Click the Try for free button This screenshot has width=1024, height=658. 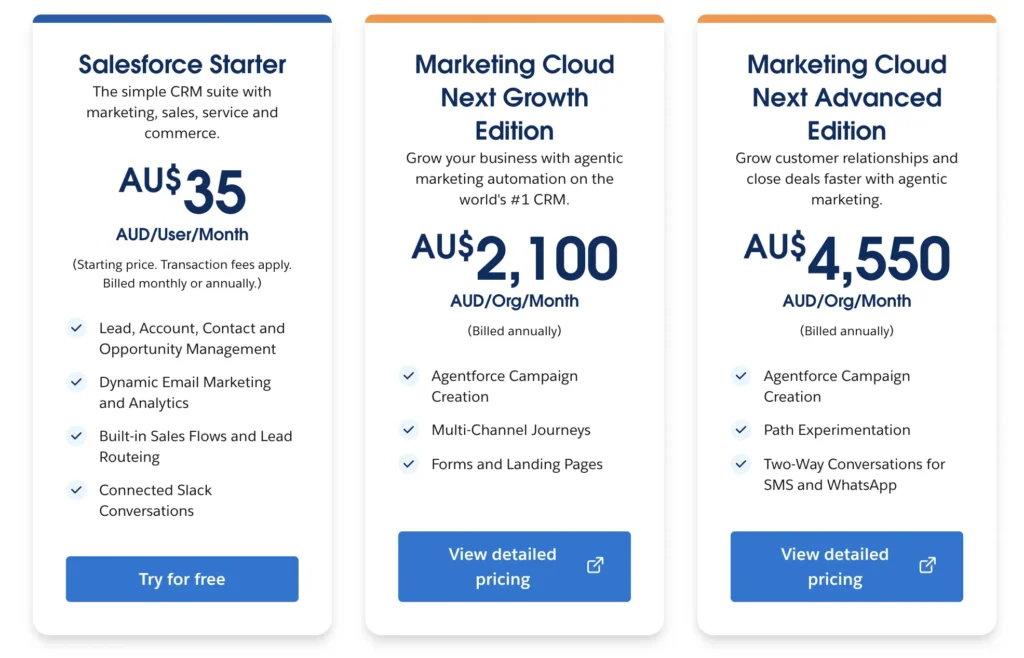coord(182,579)
